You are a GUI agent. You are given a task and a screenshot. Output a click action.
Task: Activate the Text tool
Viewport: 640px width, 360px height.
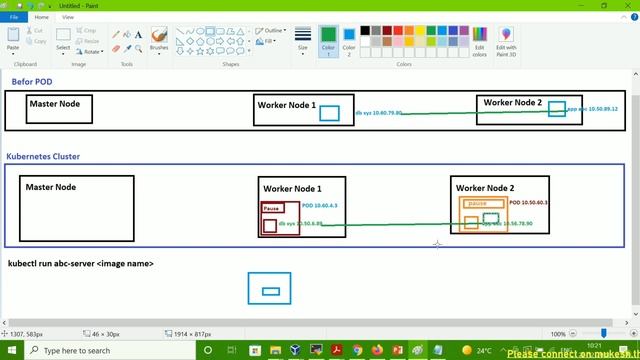[x=138, y=35]
